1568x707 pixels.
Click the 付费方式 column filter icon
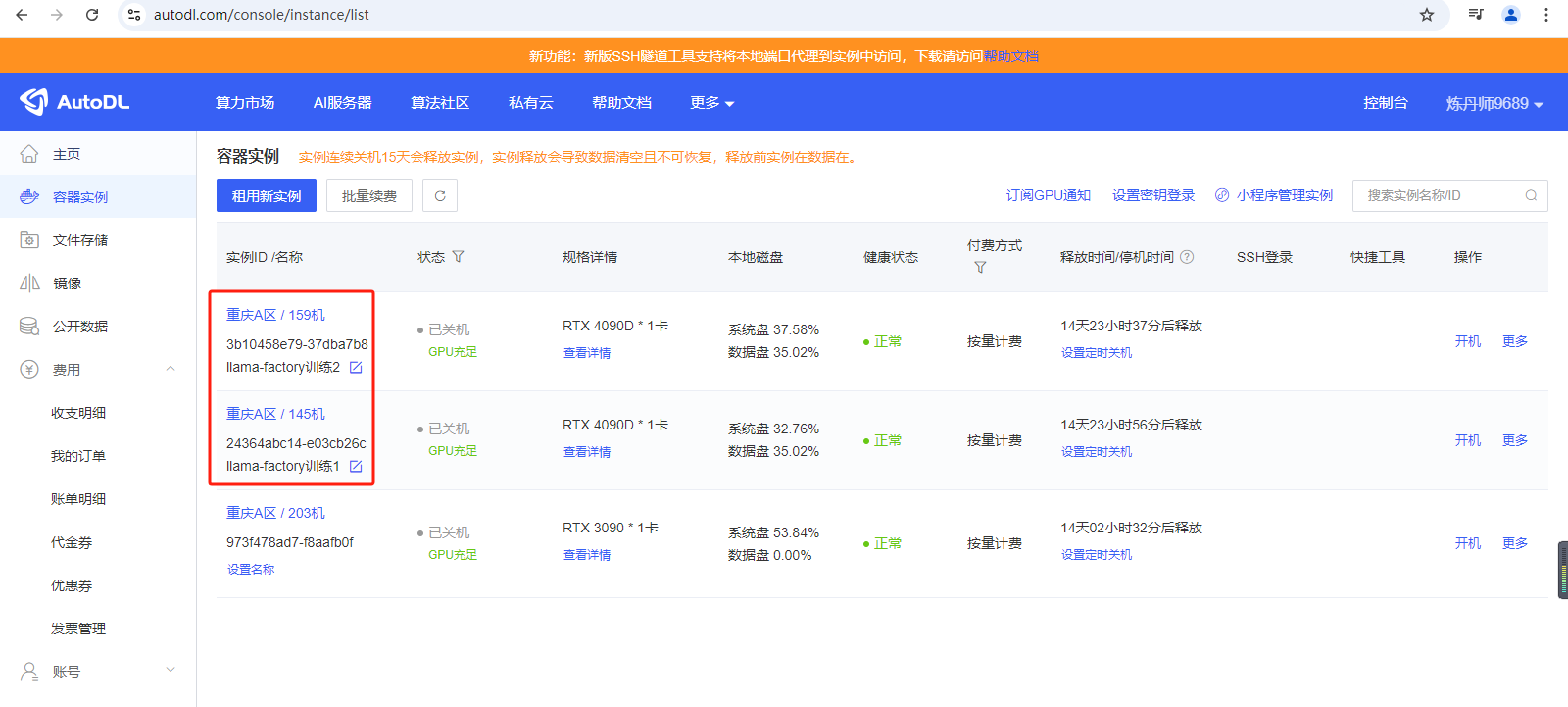980,268
